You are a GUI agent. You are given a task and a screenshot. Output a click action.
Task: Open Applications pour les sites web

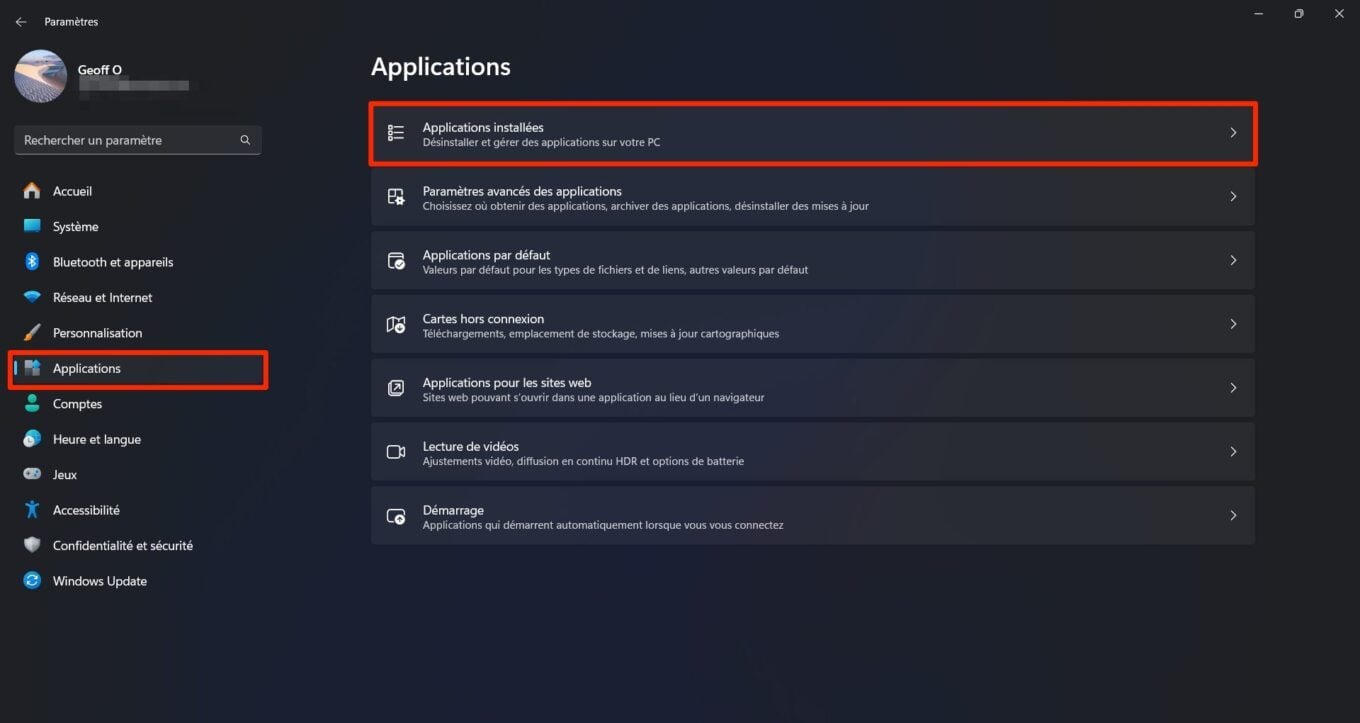pos(812,388)
